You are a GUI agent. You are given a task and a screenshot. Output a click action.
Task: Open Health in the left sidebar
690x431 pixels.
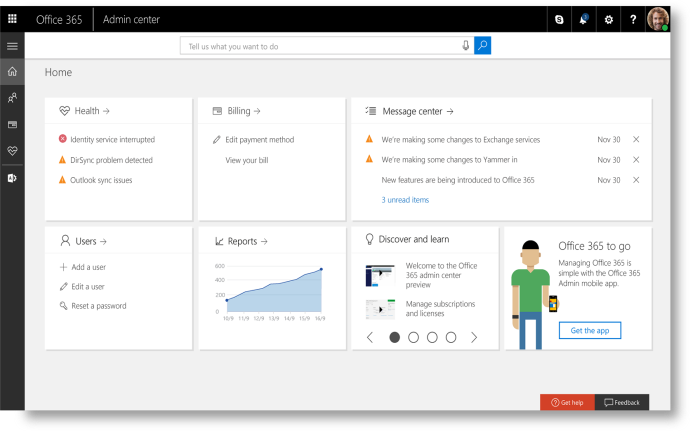point(12,151)
